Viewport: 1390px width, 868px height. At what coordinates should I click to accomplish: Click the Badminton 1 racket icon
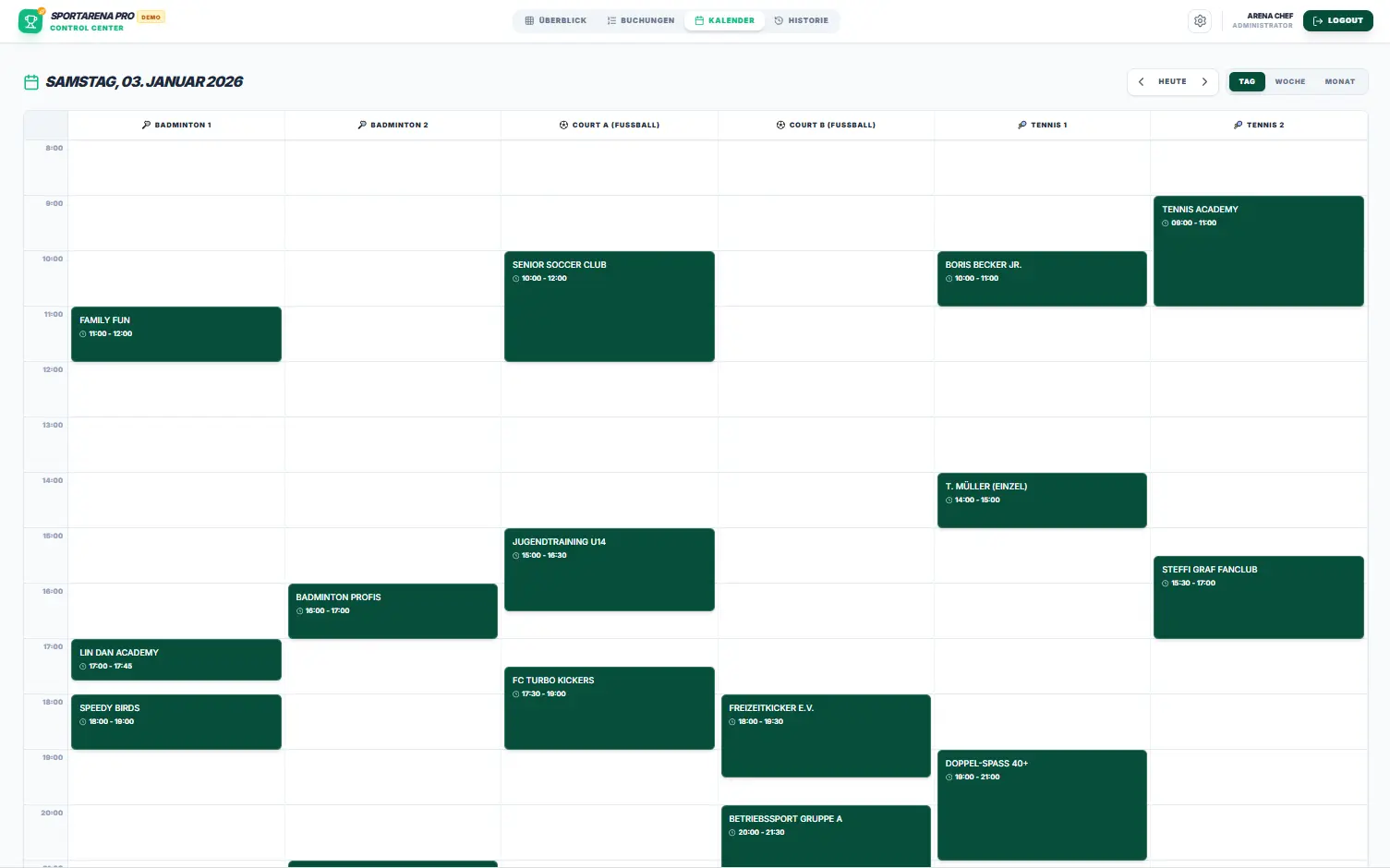coord(146,125)
